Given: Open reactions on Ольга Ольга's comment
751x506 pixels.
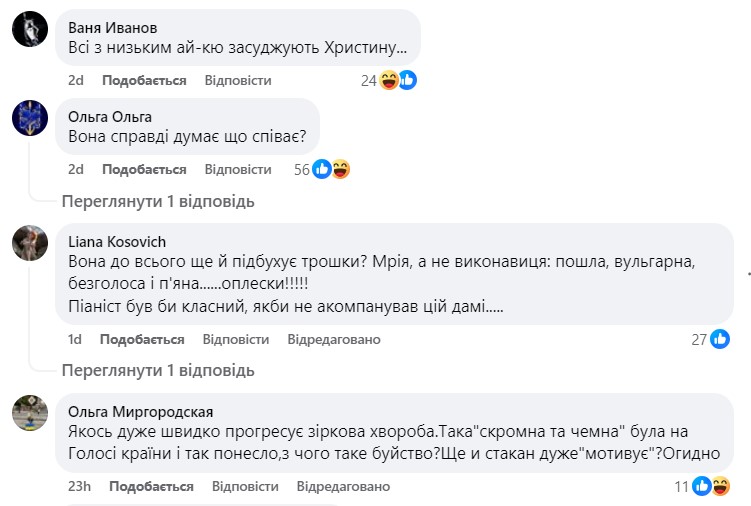Looking at the screenshot, I should pos(331,169).
